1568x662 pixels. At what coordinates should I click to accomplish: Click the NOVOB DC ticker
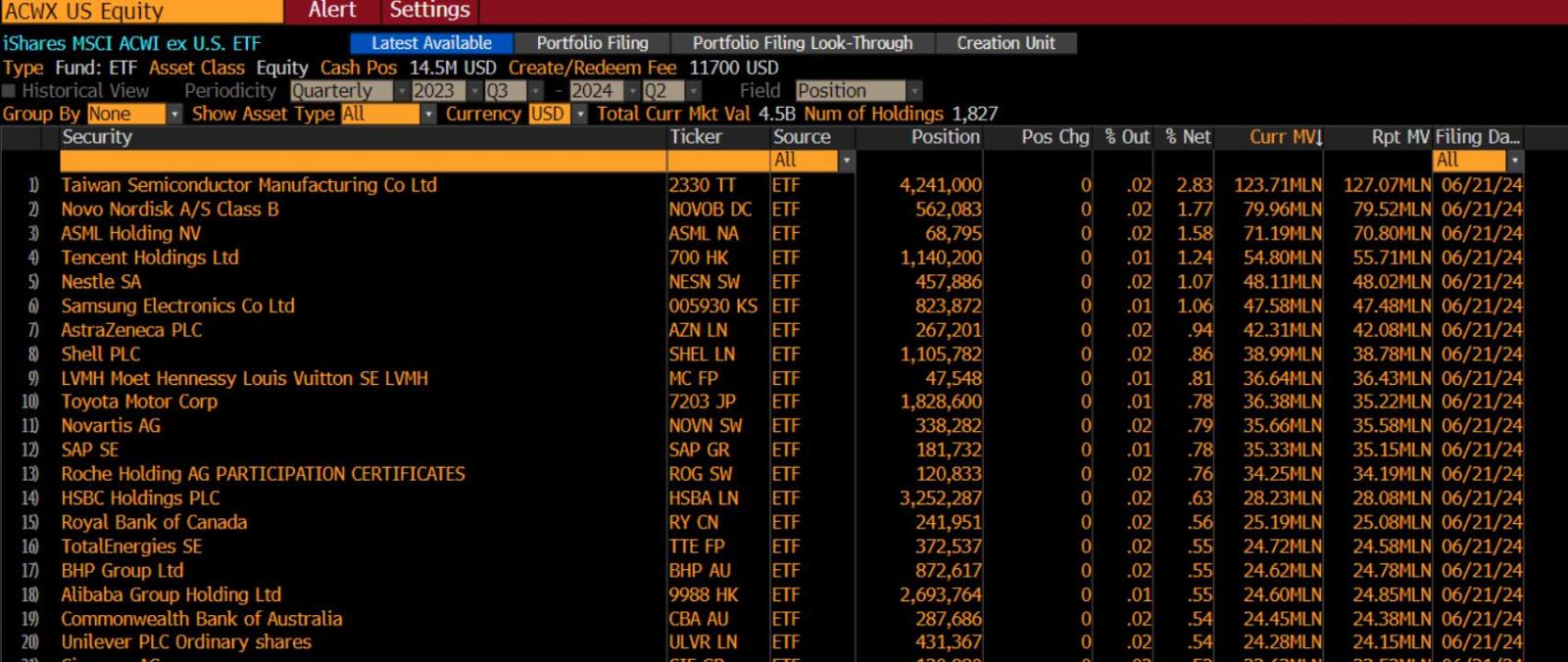[x=710, y=210]
